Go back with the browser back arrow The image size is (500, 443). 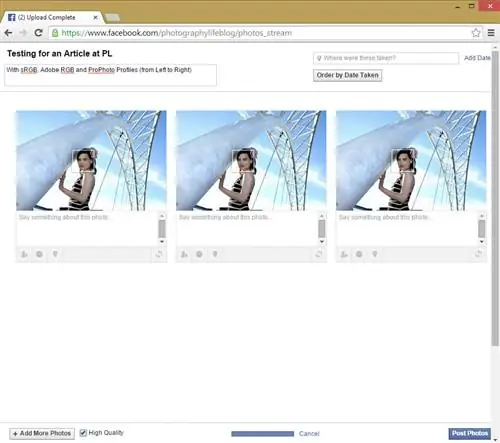pos(8,33)
